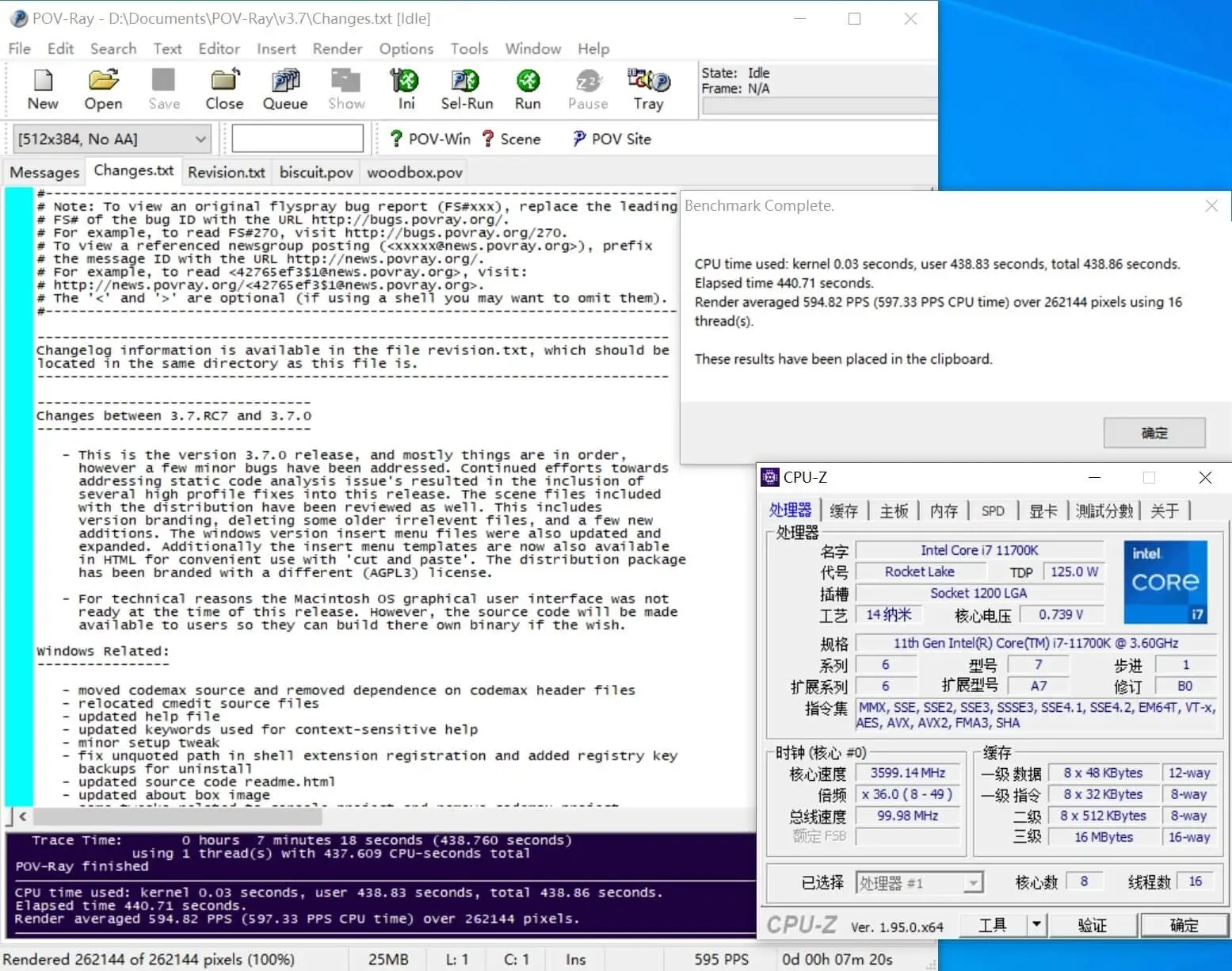This screenshot has height=971, width=1232.
Task: Click the New file toolbar icon
Action: [43, 80]
